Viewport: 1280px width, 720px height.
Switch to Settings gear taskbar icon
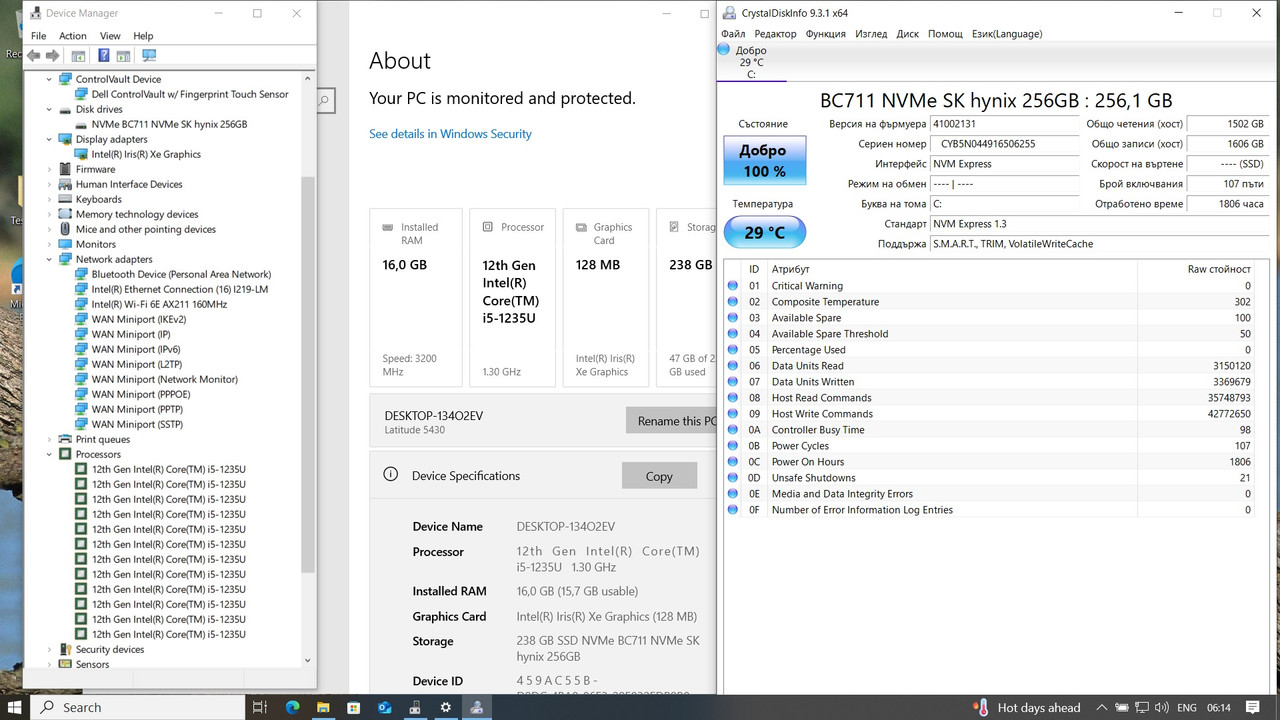tap(446, 707)
